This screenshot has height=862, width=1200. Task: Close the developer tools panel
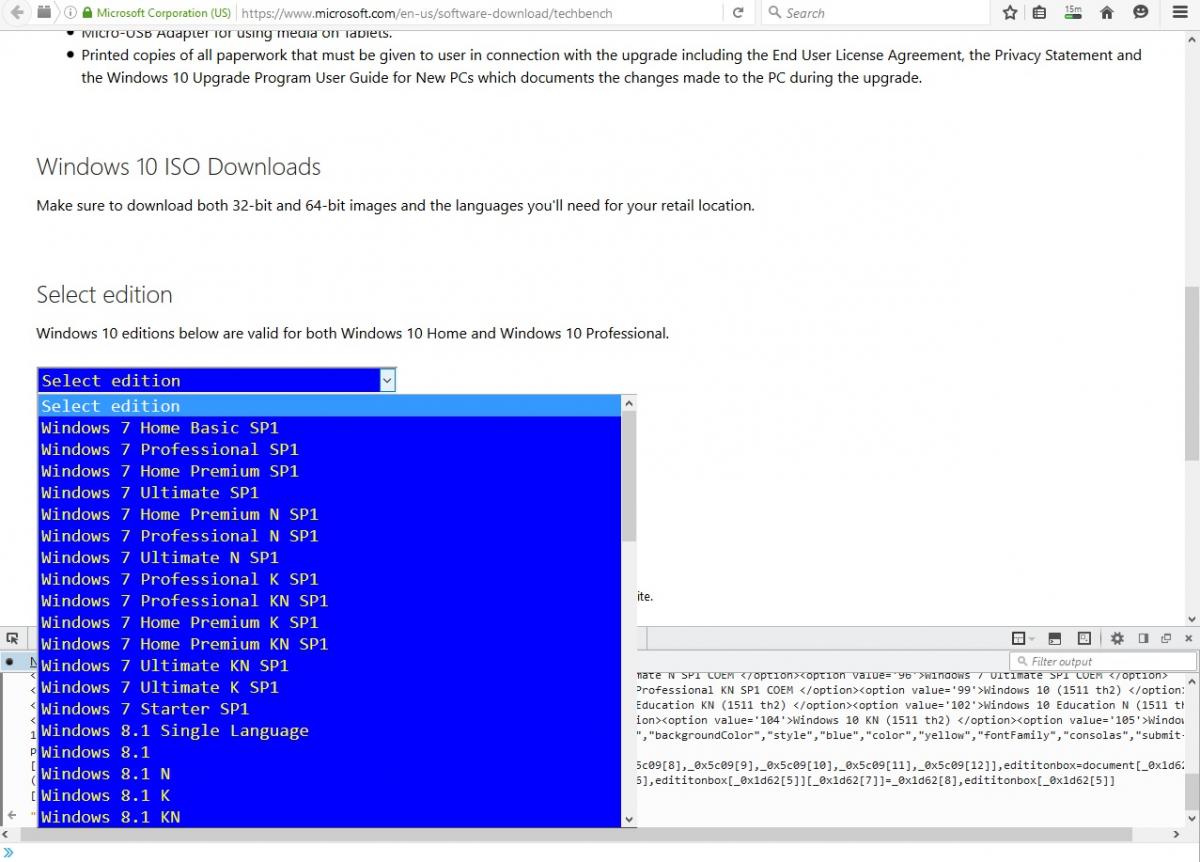click(x=1188, y=638)
